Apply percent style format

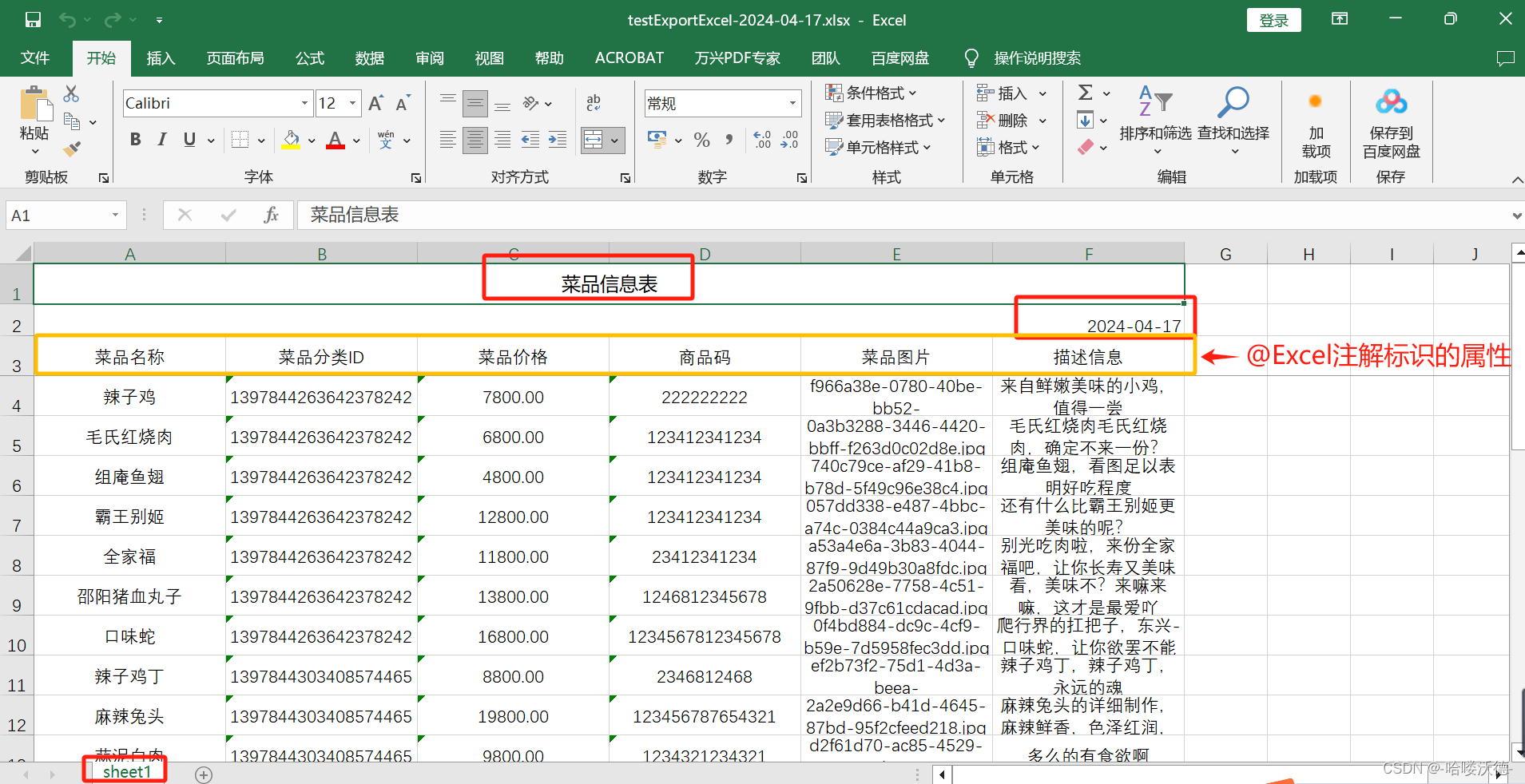click(x=702, y=141)
